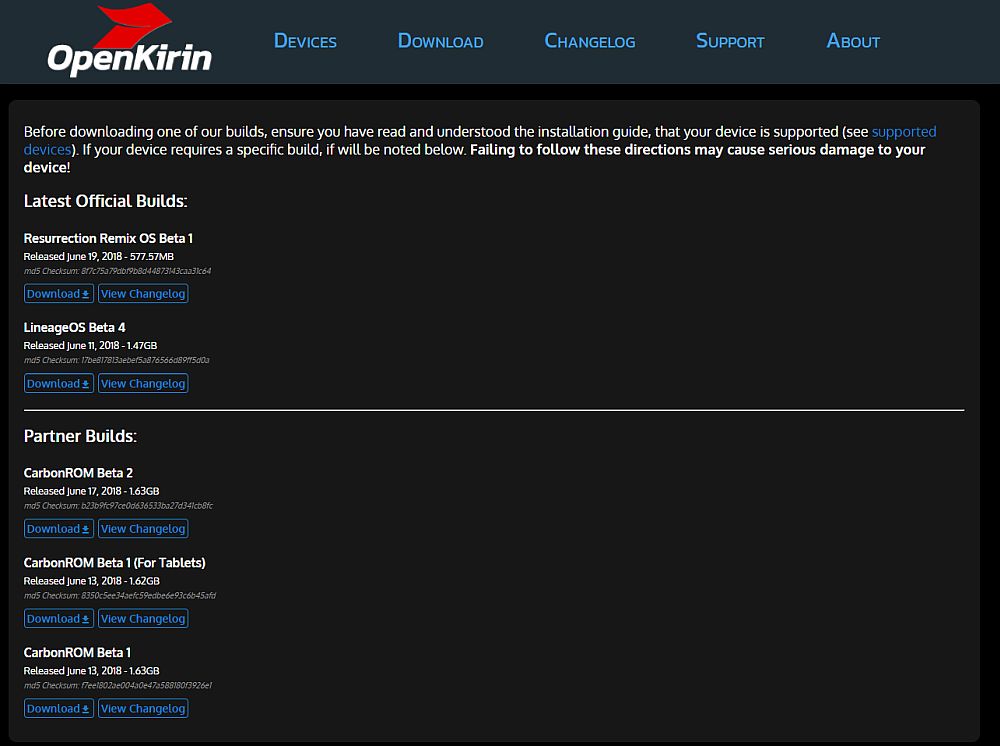View changelog for LineageOS Beta 4

click(x=143, y=383)
